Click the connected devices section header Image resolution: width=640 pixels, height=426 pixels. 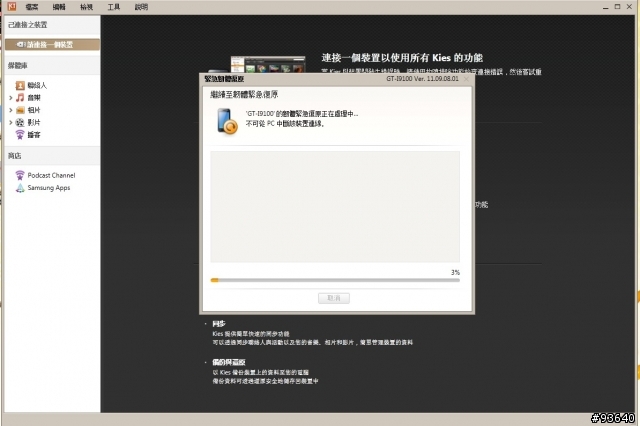(x=52, y=25)
